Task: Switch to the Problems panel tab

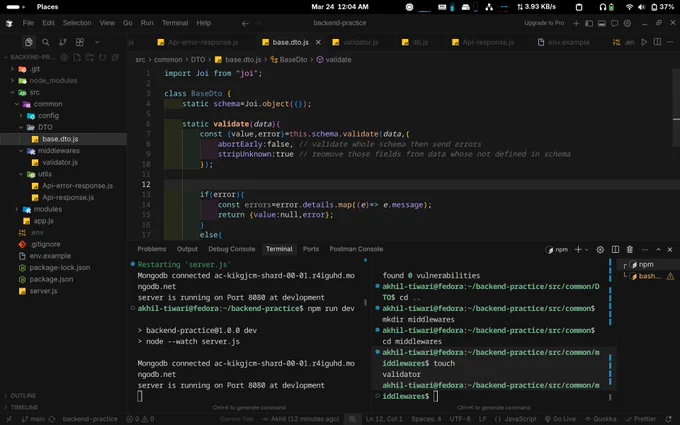Action: click(152, 249)
